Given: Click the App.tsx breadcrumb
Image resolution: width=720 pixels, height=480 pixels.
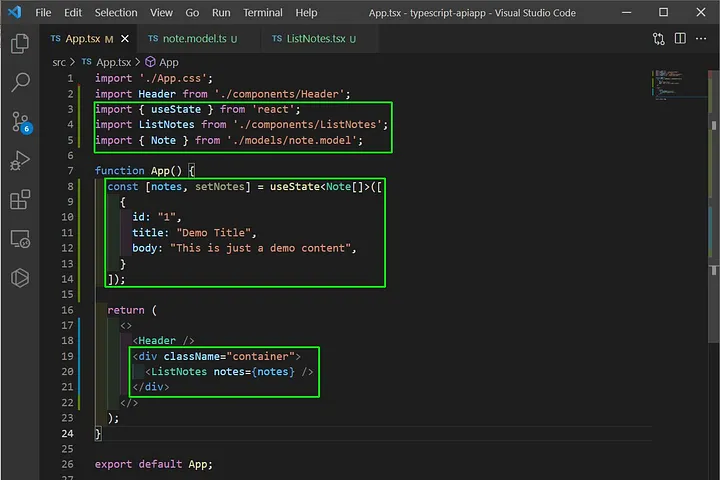Looking at the screenshot, I should coord(113,62).
